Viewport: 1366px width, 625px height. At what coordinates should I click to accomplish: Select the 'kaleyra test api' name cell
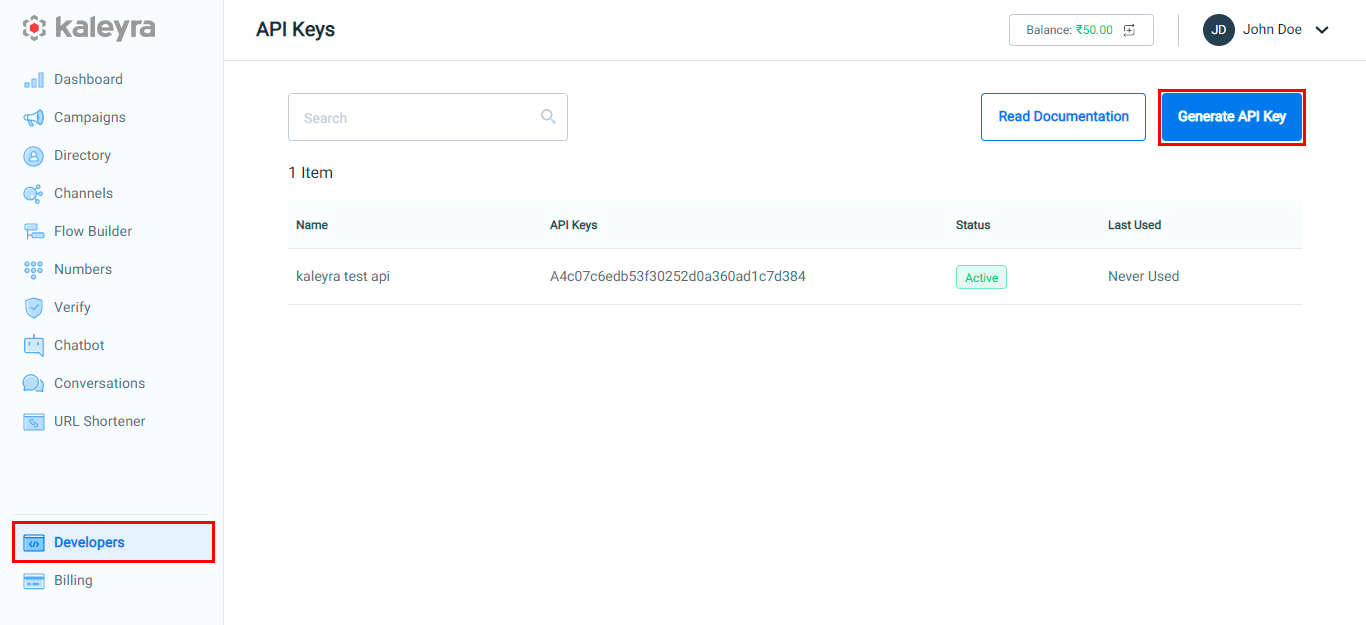click(343, 276)
